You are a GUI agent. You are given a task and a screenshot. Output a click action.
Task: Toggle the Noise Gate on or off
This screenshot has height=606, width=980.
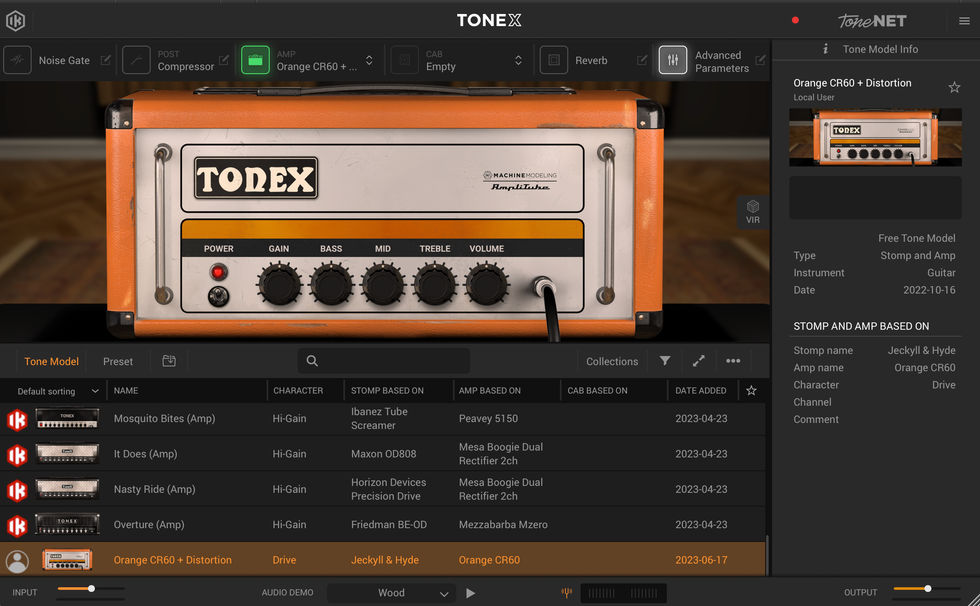[x=17, y=61]
